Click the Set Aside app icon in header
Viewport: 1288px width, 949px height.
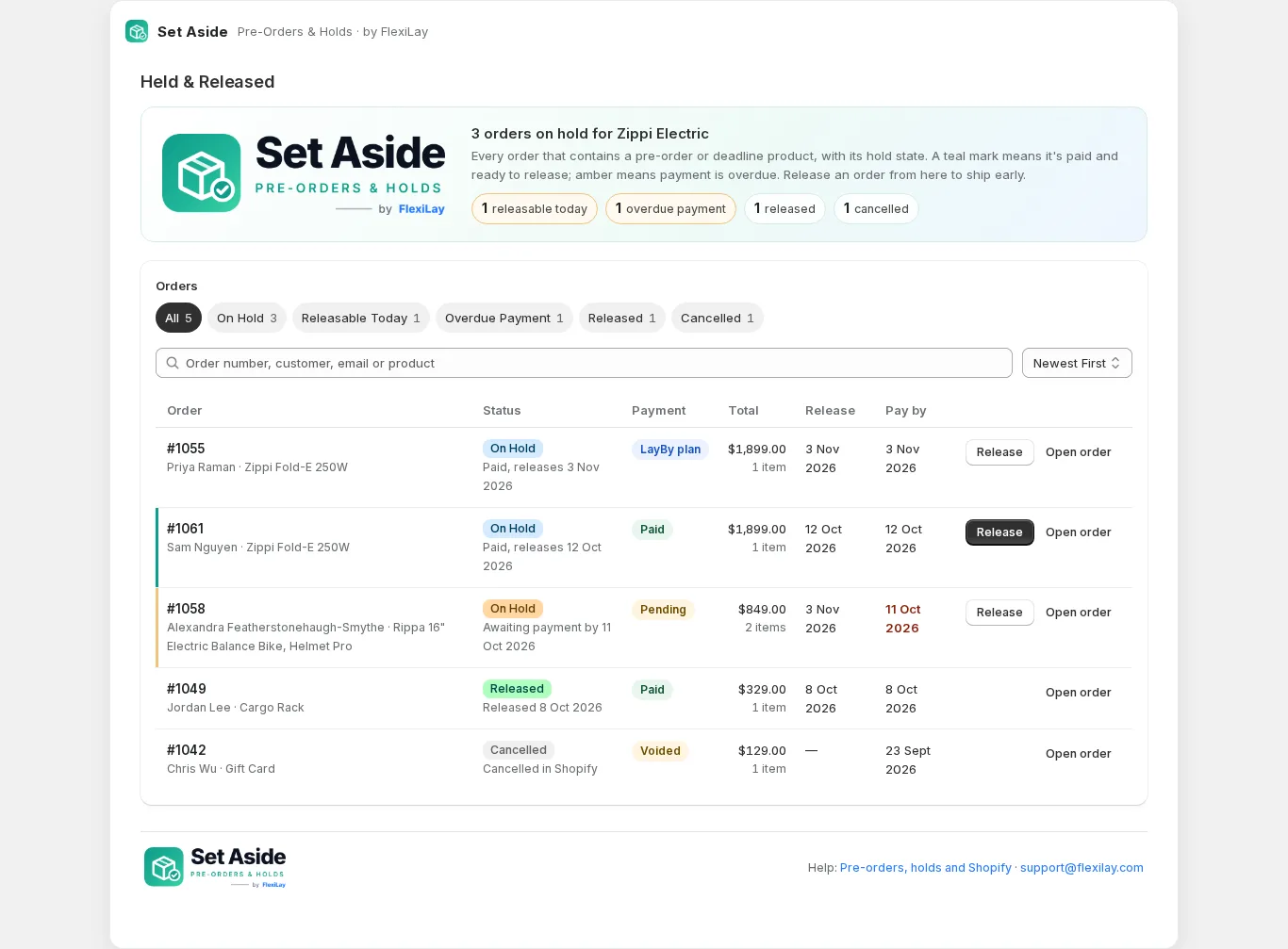pos(137,31)
